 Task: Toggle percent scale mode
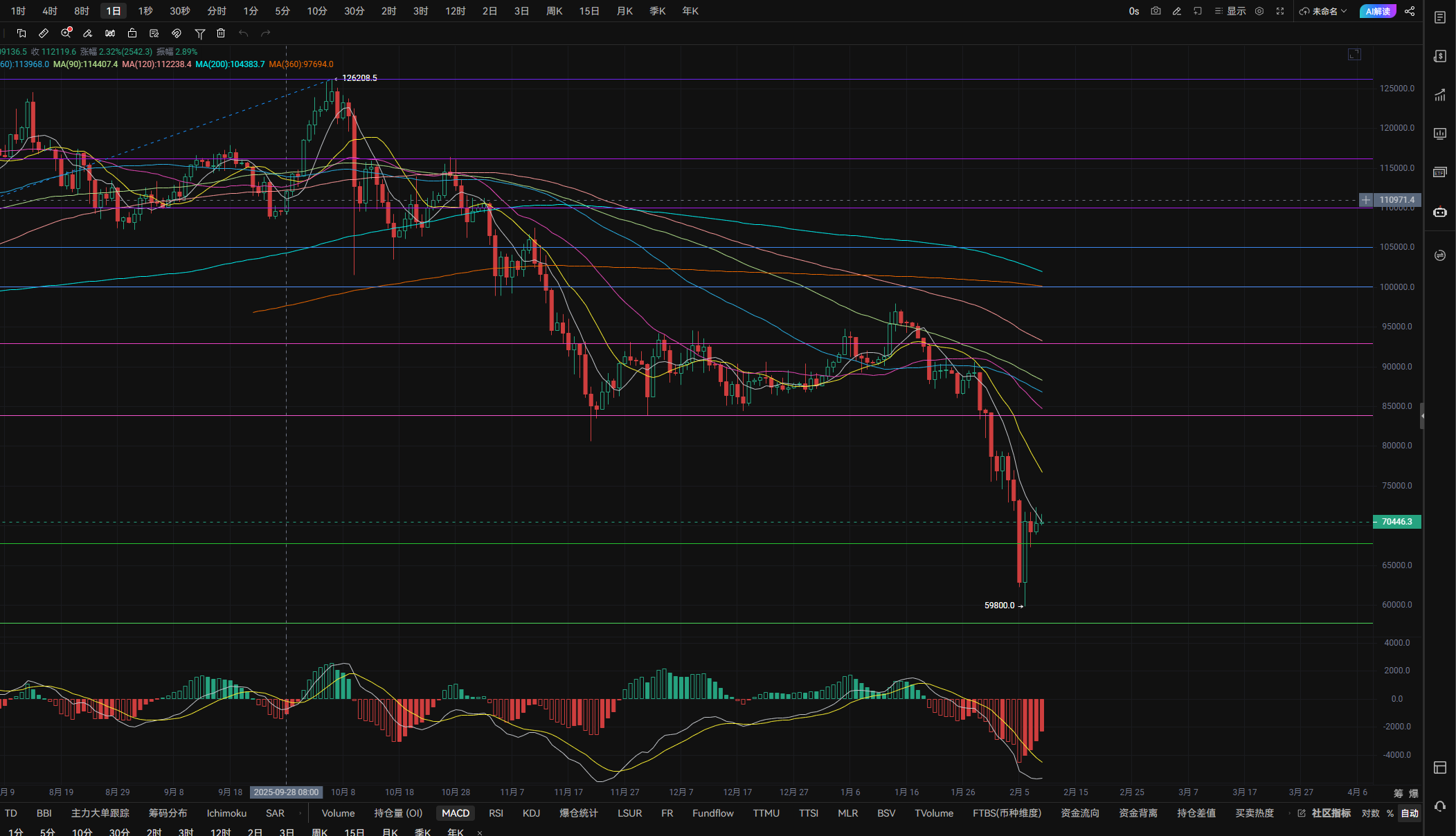1390,813
